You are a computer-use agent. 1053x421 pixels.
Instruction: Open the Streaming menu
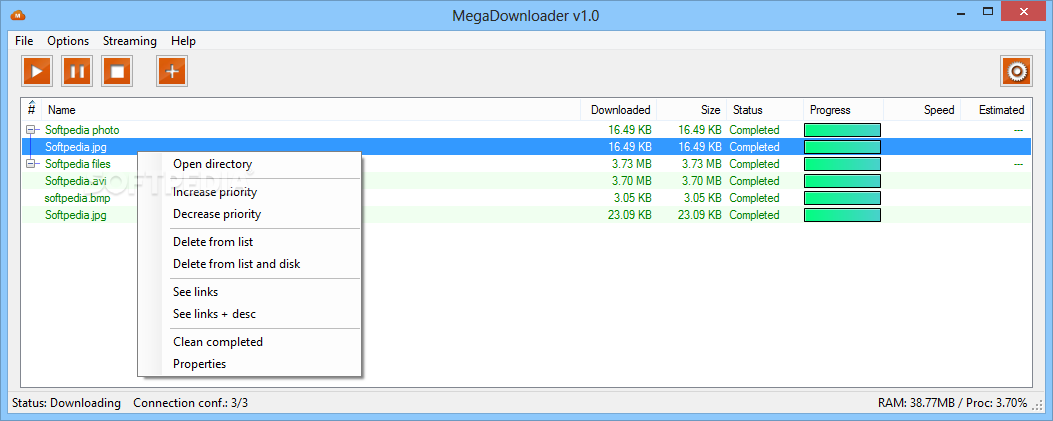click(x=130, y=41)
